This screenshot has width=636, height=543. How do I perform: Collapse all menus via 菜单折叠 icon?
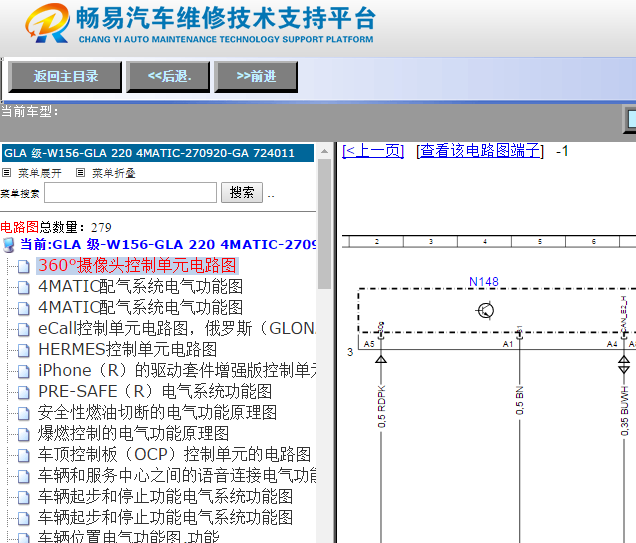click(x=80, y=173)
